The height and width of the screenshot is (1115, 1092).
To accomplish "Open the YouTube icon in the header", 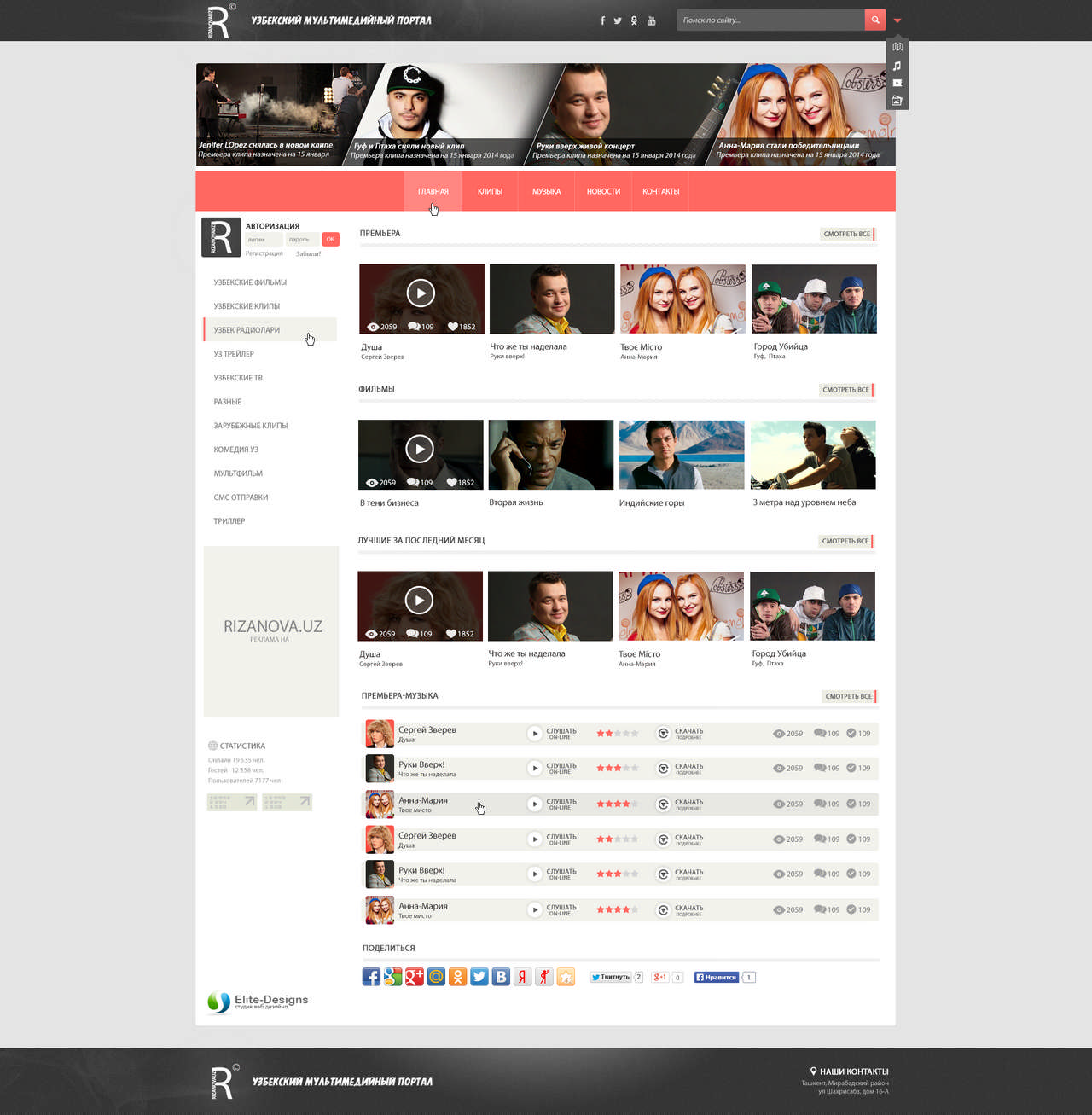I will pos(651,20).
